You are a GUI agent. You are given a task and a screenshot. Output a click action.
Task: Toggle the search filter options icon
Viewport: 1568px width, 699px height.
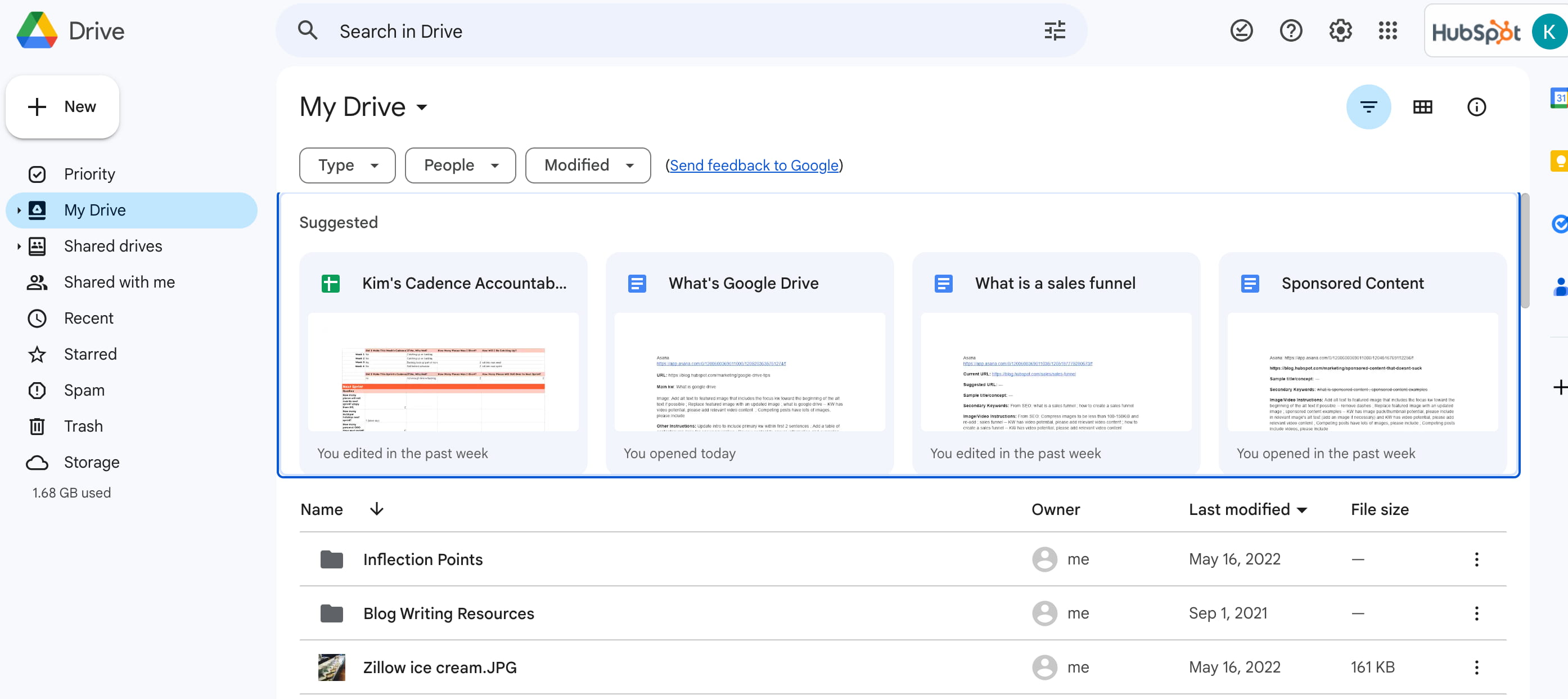click(1058, 31)
